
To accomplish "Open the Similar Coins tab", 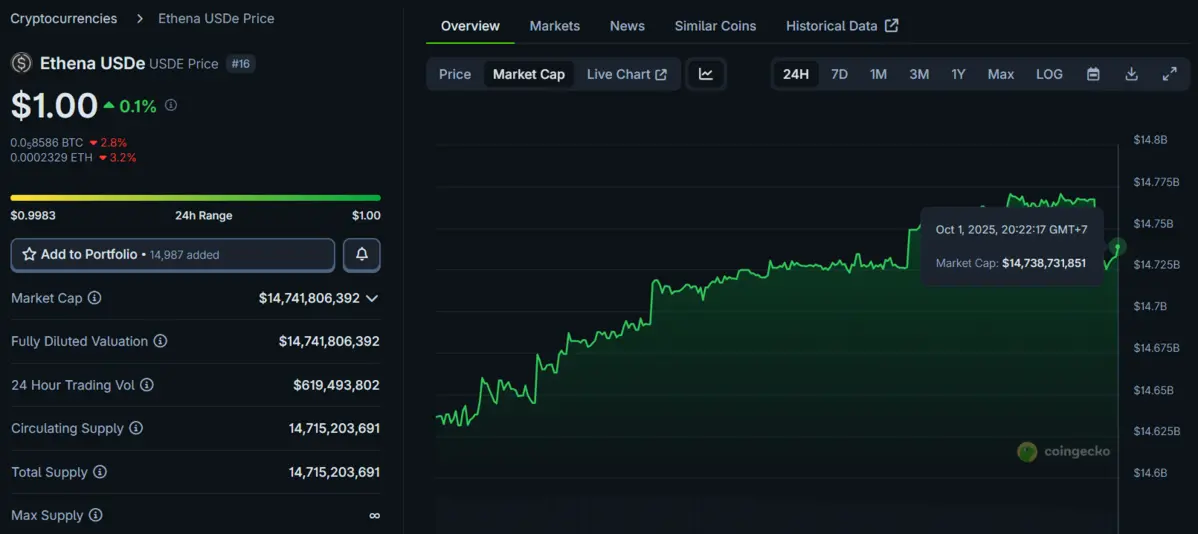I will (x=715, y=26).
